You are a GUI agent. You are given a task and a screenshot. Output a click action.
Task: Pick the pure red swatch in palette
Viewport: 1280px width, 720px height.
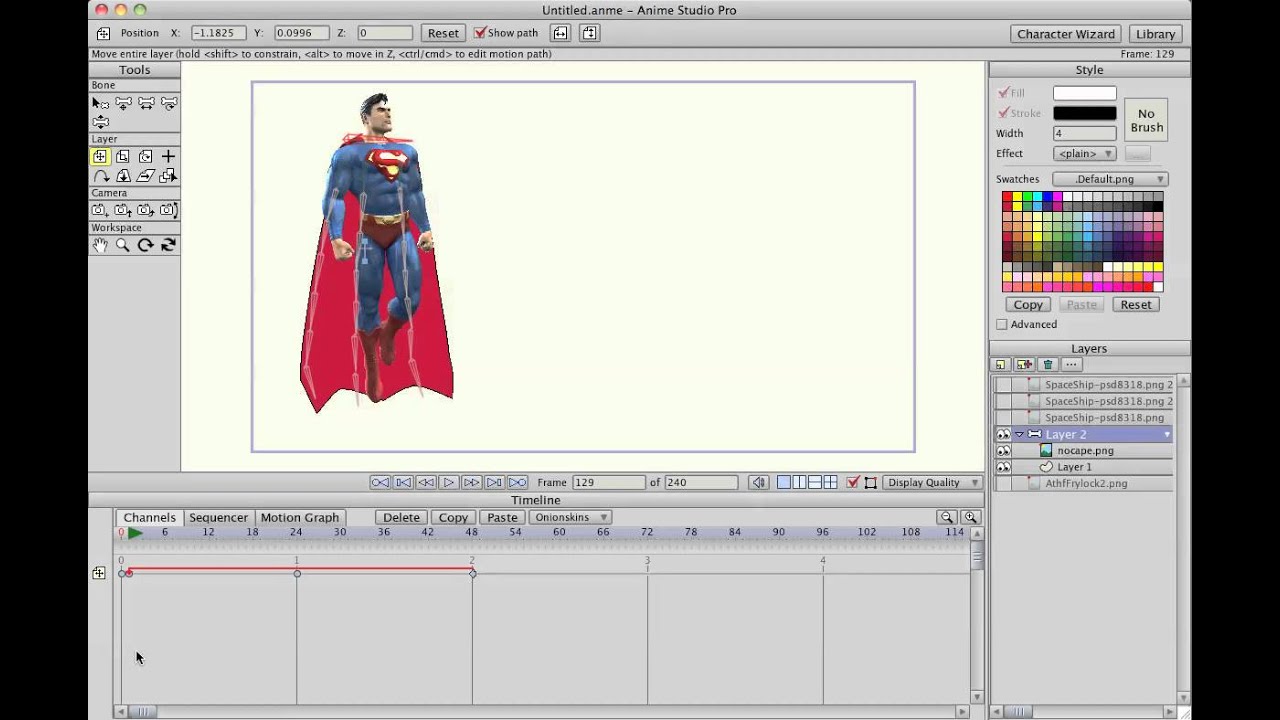1008,198
